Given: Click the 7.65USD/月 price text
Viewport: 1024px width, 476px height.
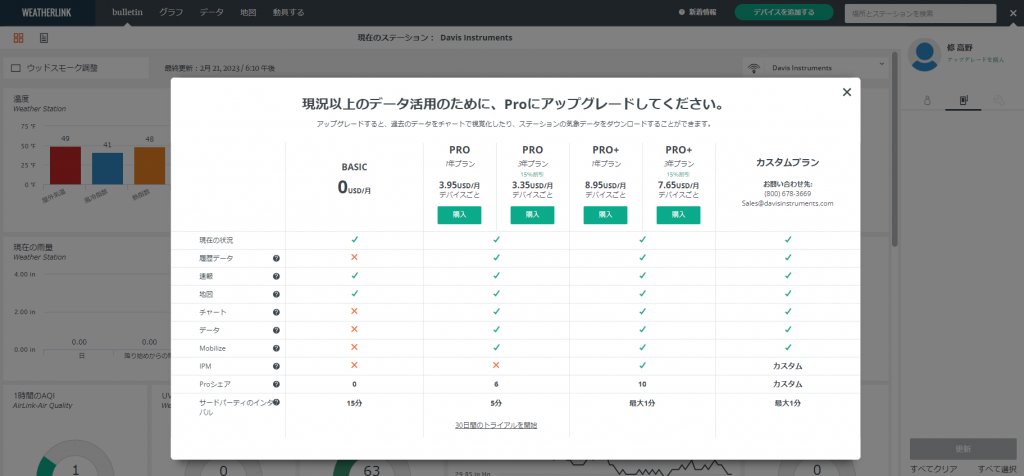Looking at the screenshot, I should coord(679,185).
